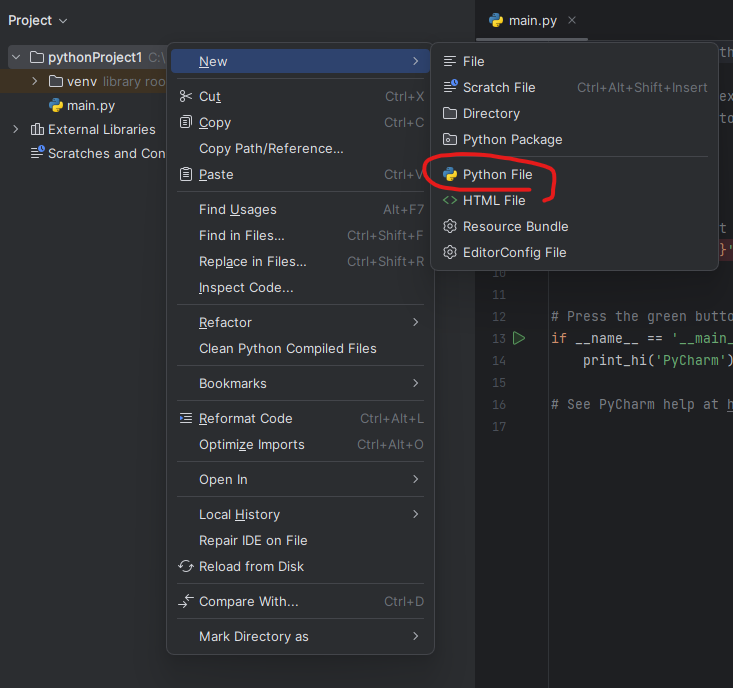Switch to the main.py editor tab
This screenshot has width=733, height=688.
coord(532,21)
